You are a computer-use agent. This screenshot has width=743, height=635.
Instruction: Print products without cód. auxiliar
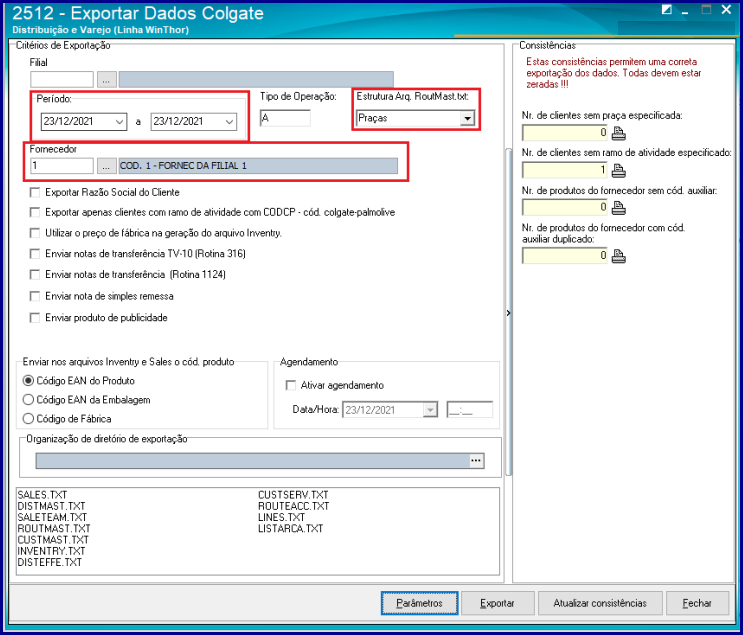coord(618,208)
